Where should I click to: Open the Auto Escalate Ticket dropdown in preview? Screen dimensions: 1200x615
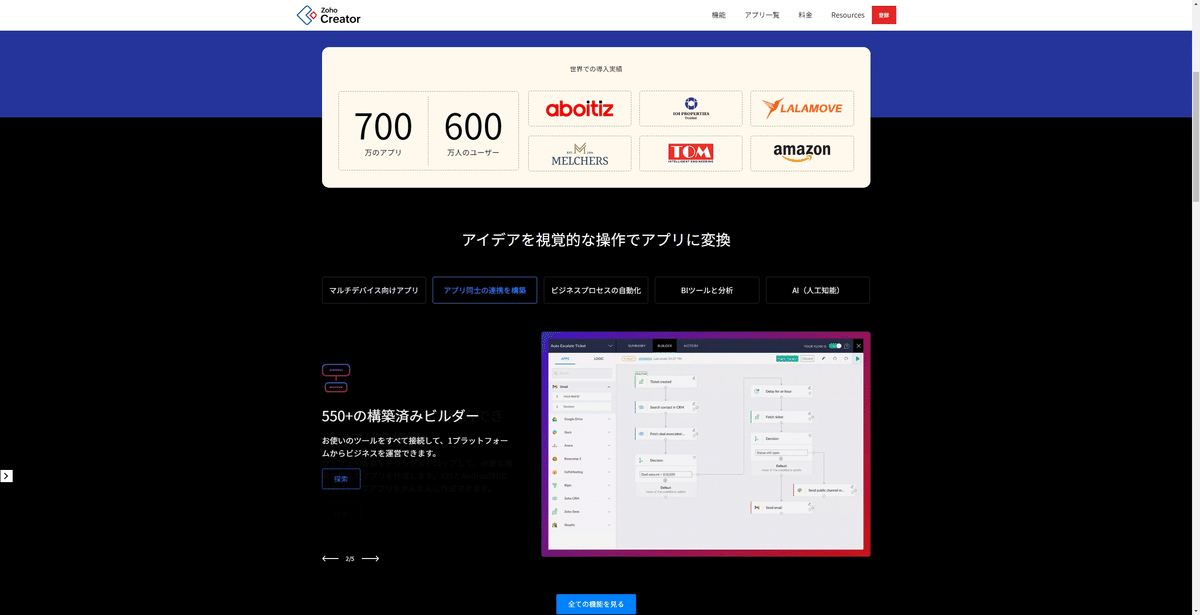tap(611, 346)
